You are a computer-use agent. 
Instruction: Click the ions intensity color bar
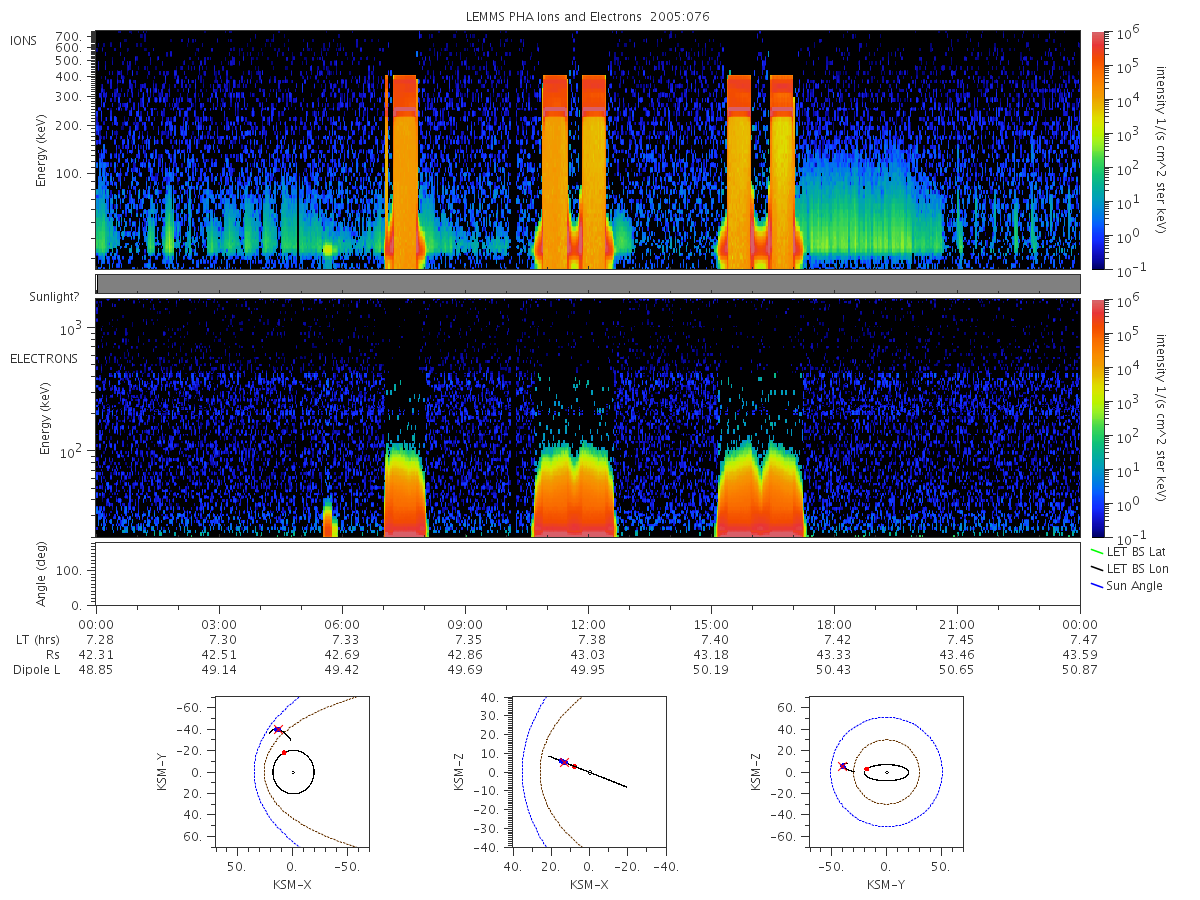(1097, 150)
